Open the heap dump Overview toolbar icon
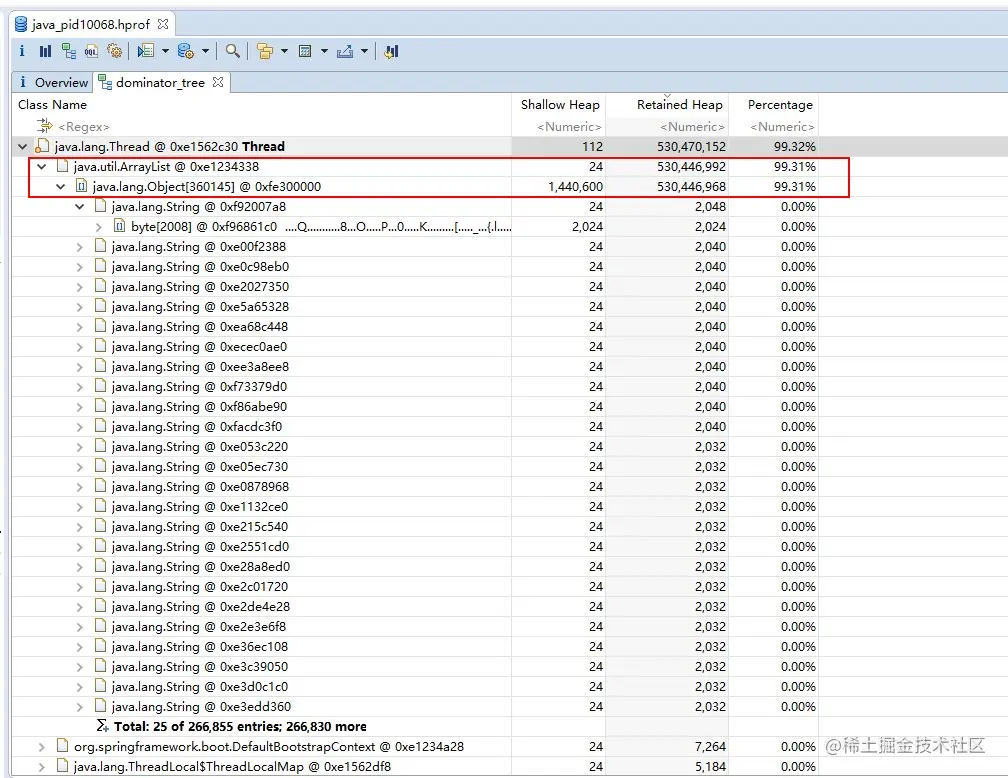 pos(22,51)
